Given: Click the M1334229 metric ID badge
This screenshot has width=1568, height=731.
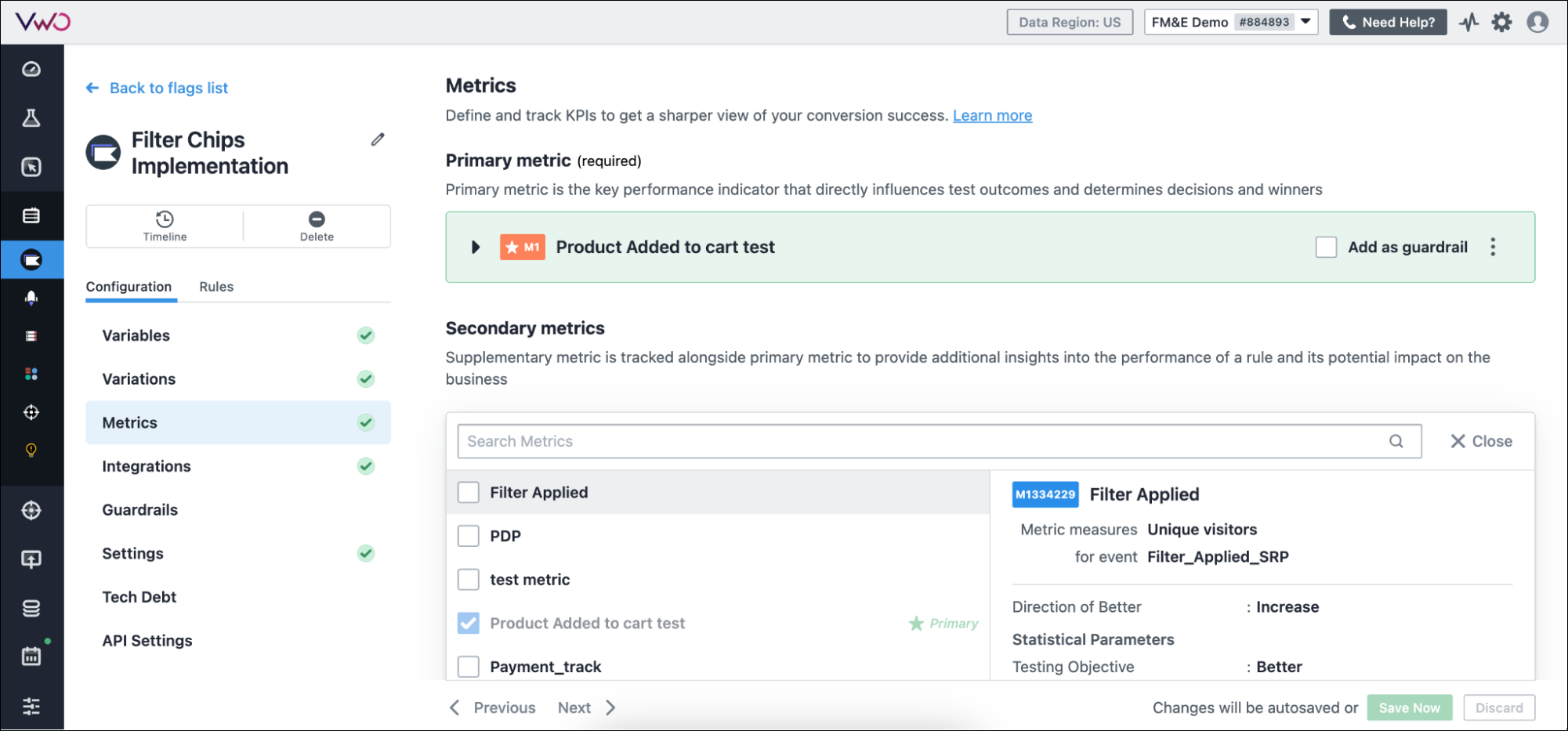Looking at the screenshot, I should coord(1045,494).
